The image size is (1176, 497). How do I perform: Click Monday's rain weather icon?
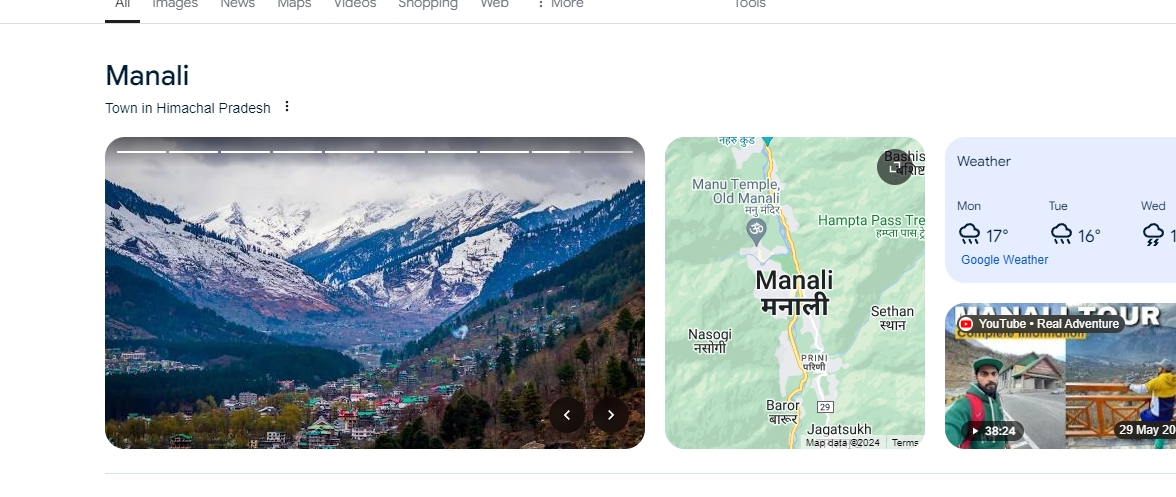pyautogui.click(x=970, y=235)
